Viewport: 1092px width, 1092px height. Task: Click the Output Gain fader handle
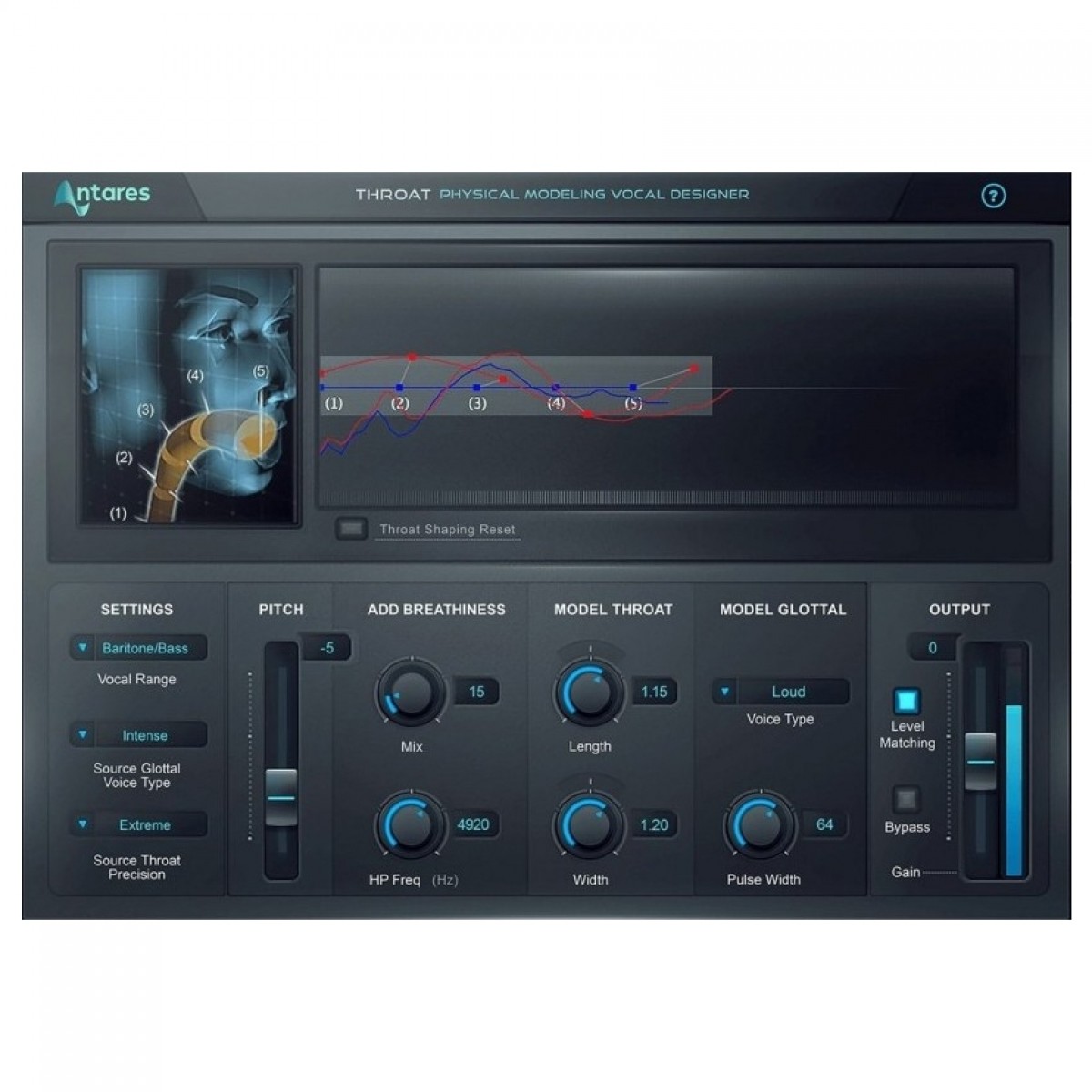[x=980, y=761]
